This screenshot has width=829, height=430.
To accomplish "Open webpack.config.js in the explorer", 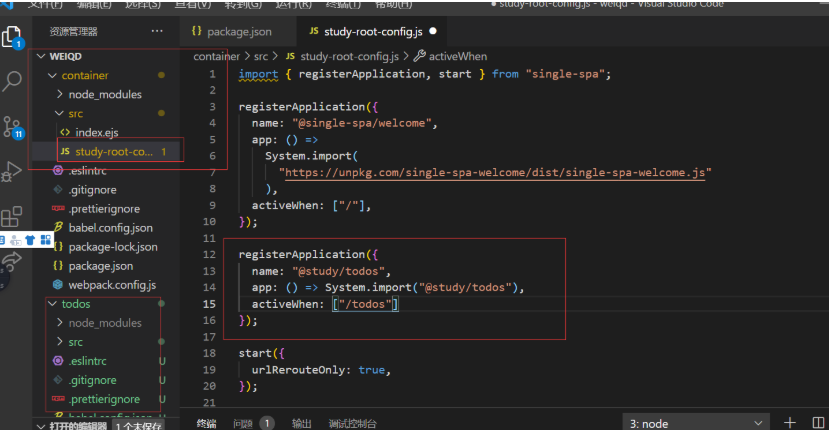I will pyautogui.click(x=112, y=285).
